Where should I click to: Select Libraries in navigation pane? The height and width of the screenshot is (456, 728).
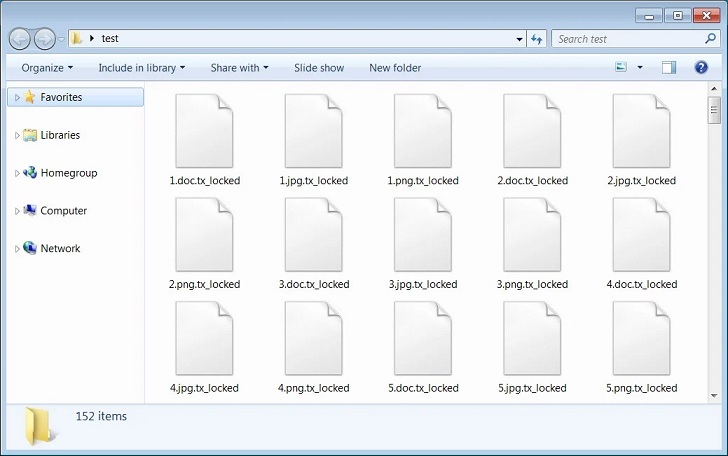(60, 135)
